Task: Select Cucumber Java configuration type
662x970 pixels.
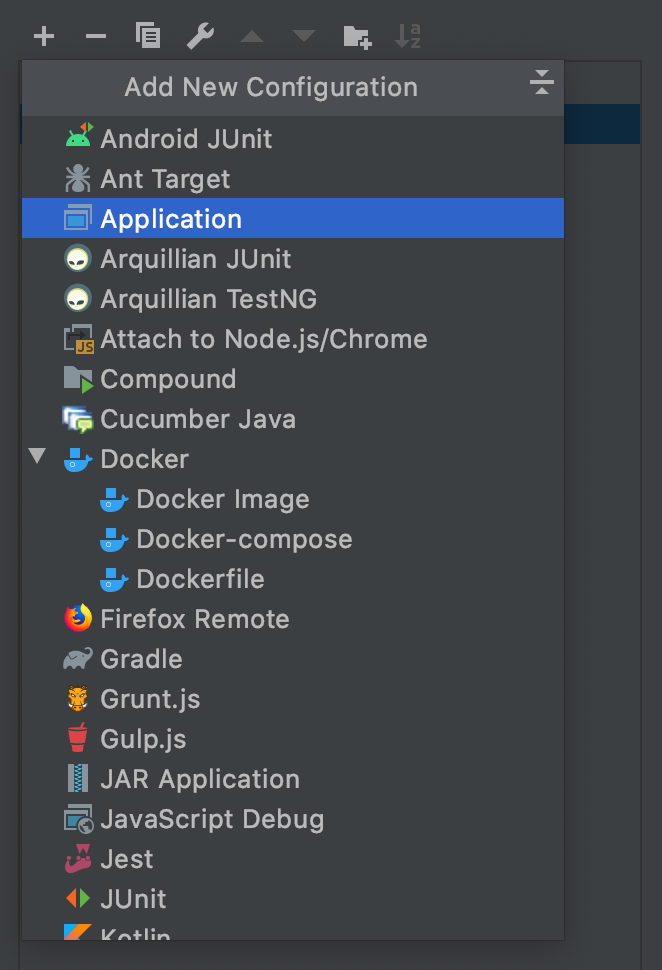Action: pos(293,419)
